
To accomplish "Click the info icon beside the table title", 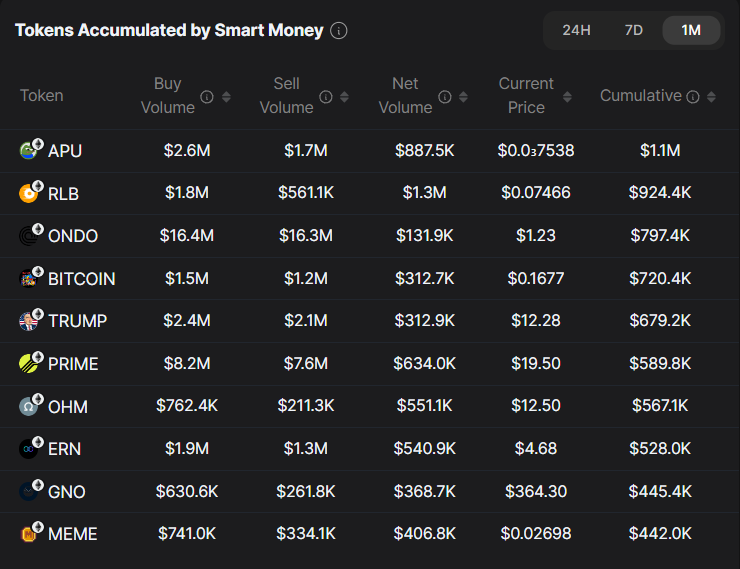I will click(338, 31).
